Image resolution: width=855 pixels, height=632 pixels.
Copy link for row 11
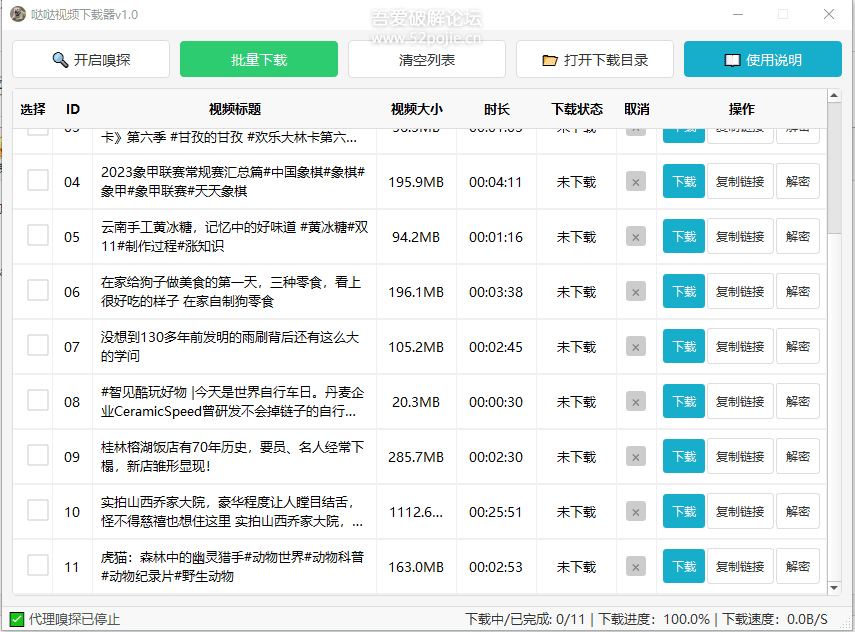coord(740,567)
